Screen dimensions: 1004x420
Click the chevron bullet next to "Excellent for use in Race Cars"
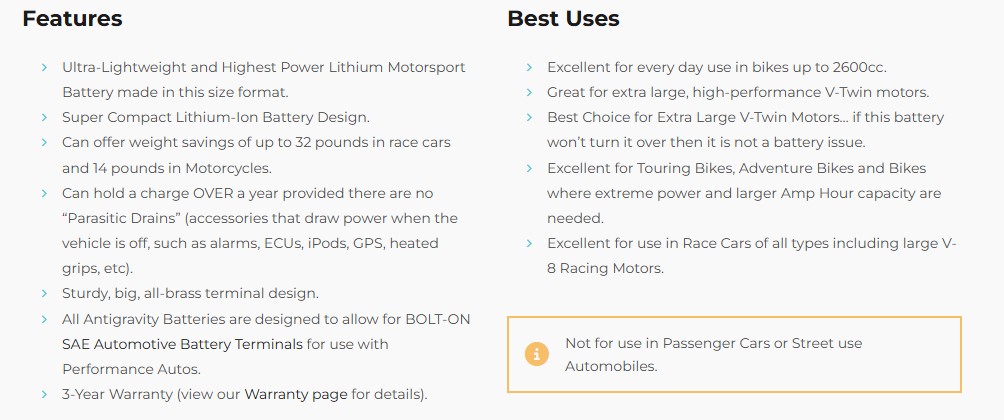coord(530,243)
